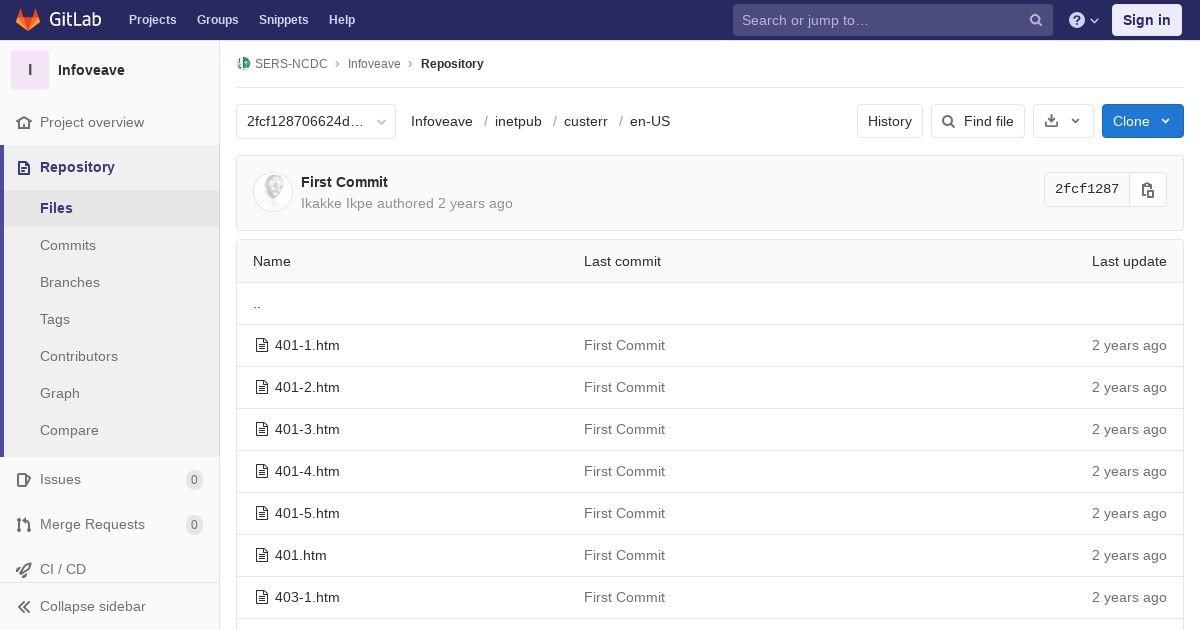Open the Help menu item in navbar
The image size is (1200, 630).
342,20
